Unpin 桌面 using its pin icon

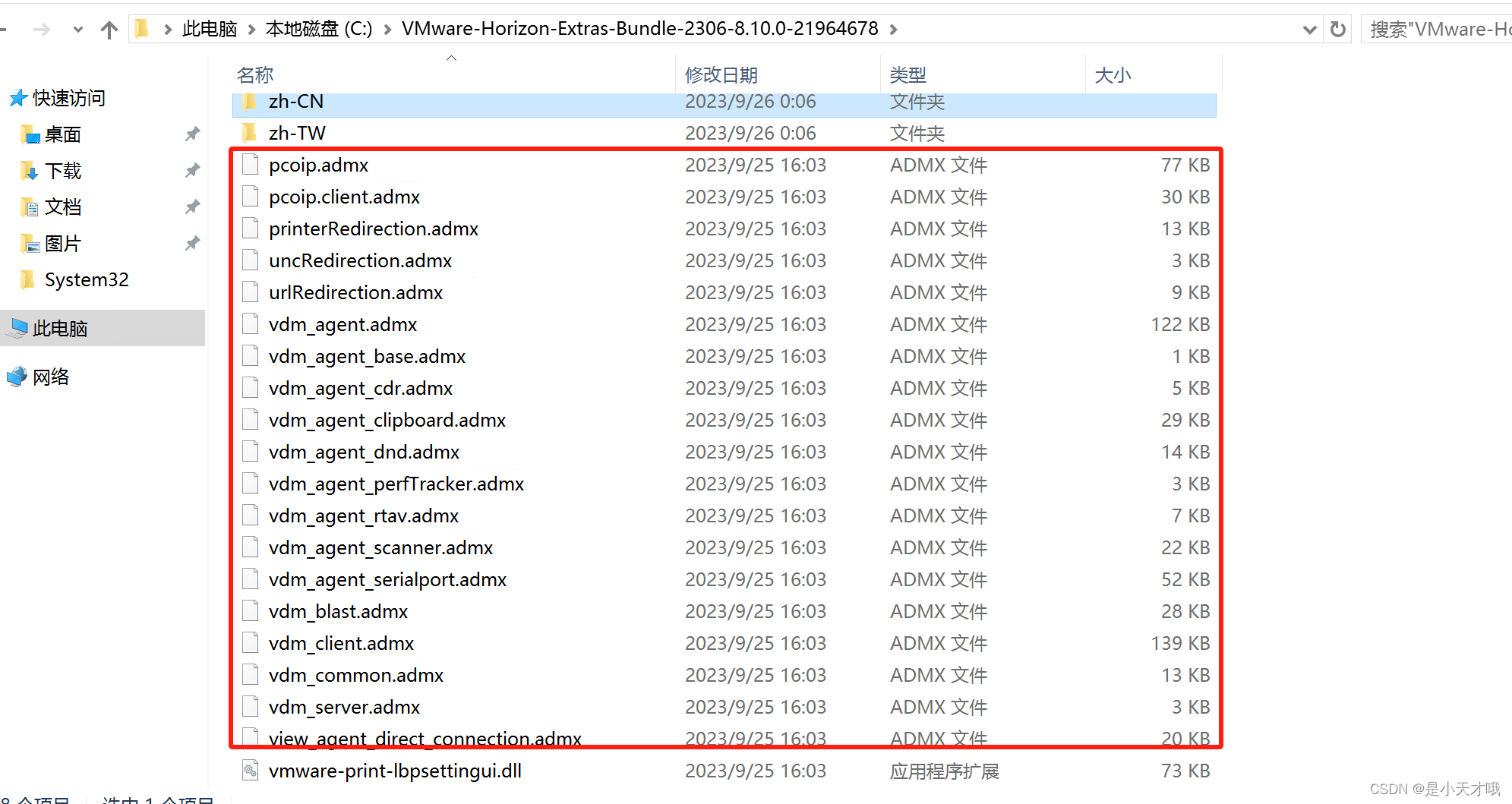(192, 134)
